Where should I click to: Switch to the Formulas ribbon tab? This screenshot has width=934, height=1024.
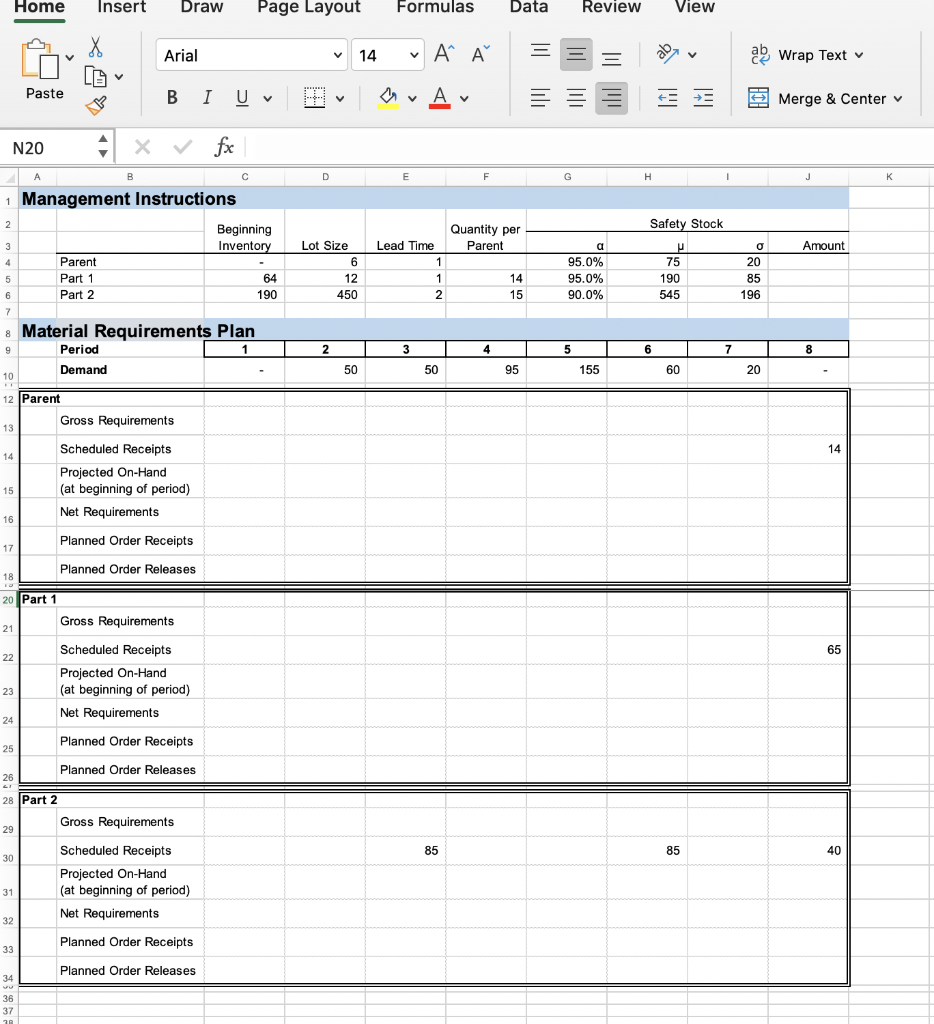click(435, 8)
